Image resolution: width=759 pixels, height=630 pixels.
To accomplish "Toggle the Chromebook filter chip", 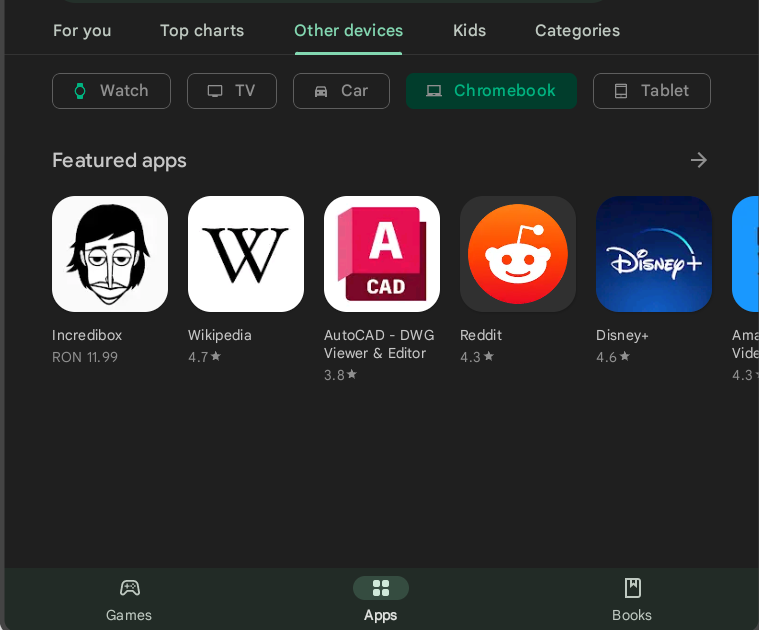I will point(491,91).
